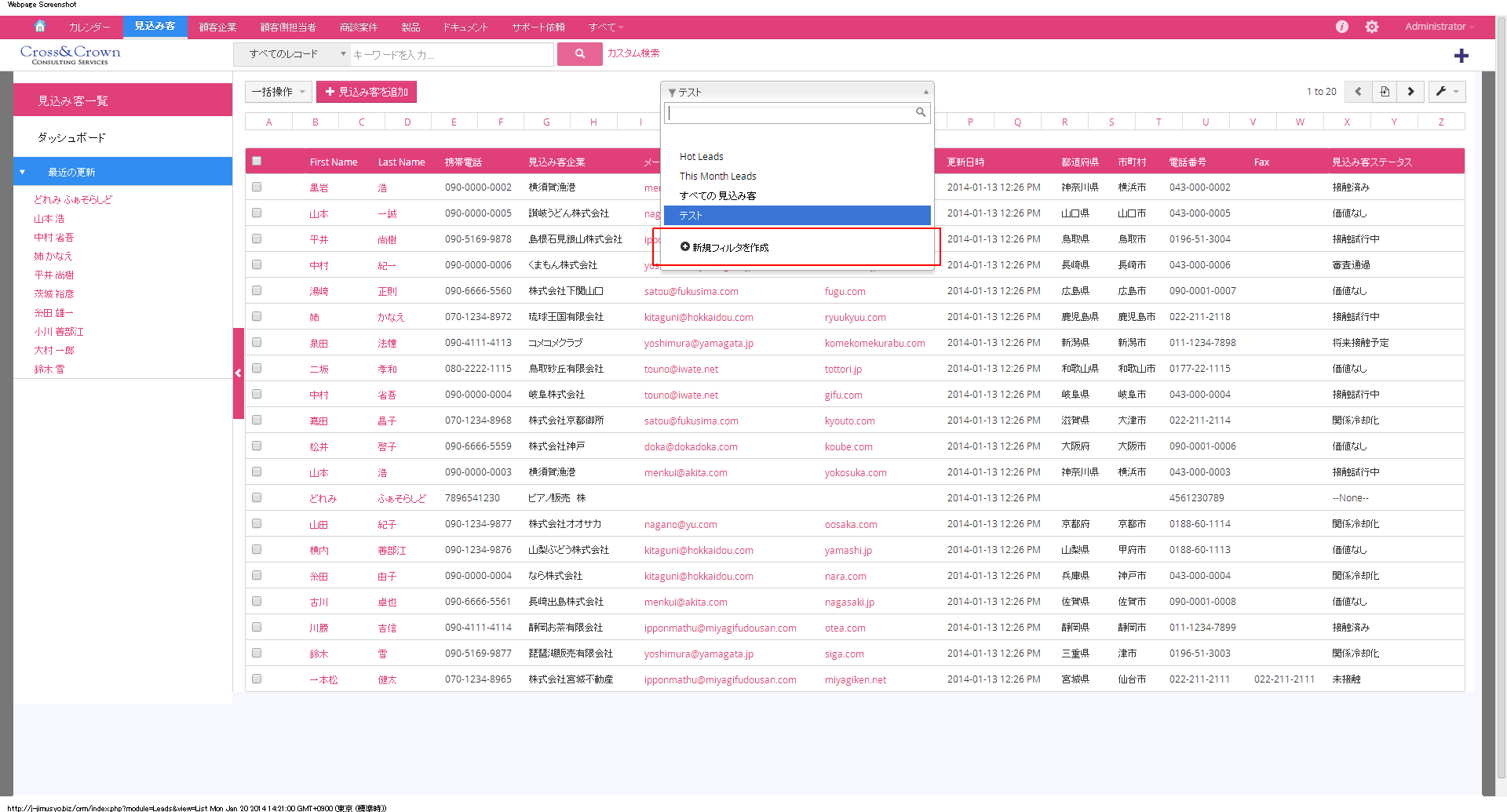Check the row checkbox for 一本松
Viewport: 1507px width, 812px height.
257,679
